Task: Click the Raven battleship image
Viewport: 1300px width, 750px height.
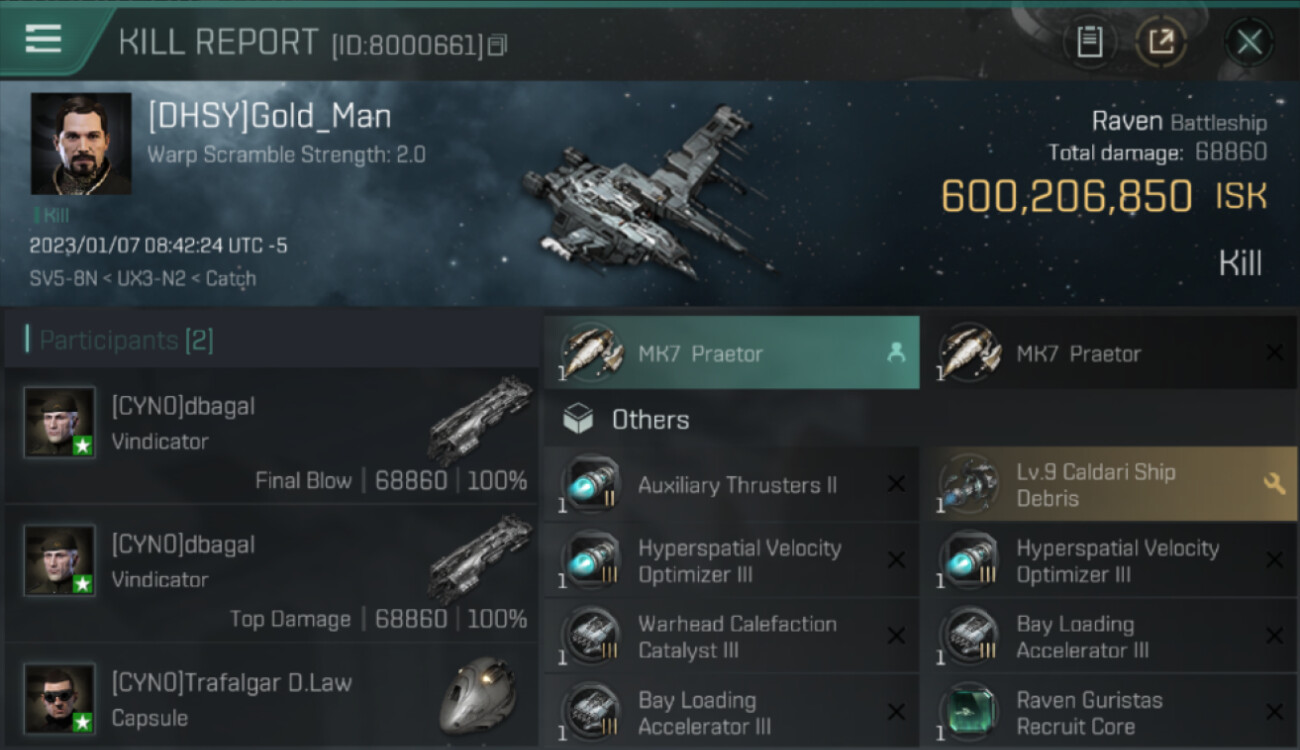Action: [x=648, y=193]
